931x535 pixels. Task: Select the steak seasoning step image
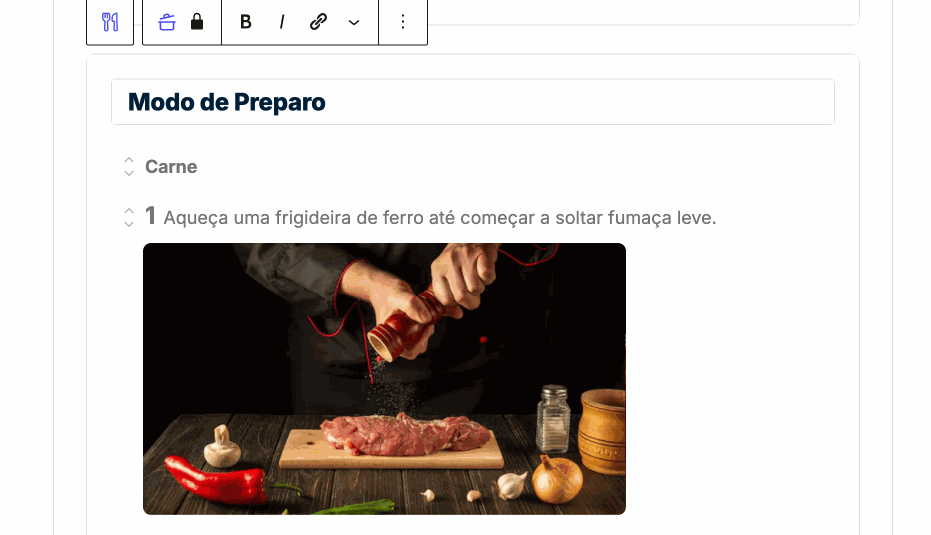point(384,379)
